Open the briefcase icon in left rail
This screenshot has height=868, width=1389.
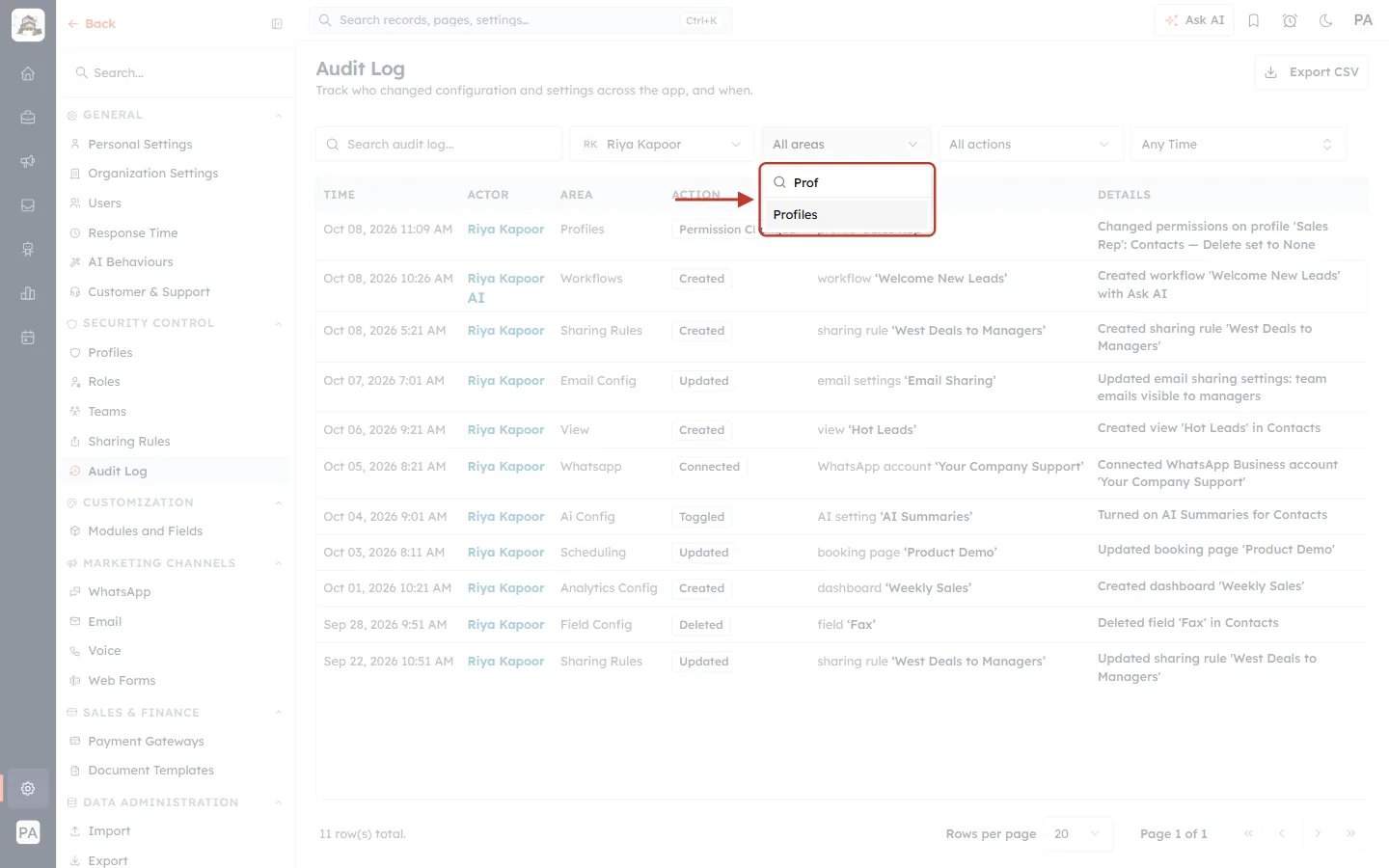coord(28,117)
